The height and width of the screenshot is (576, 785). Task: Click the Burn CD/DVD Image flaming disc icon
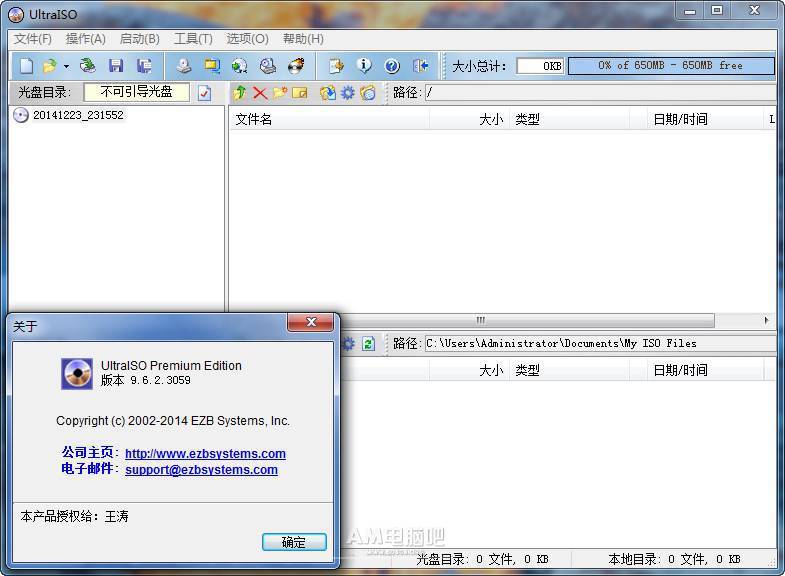click(x=296, y=66)
